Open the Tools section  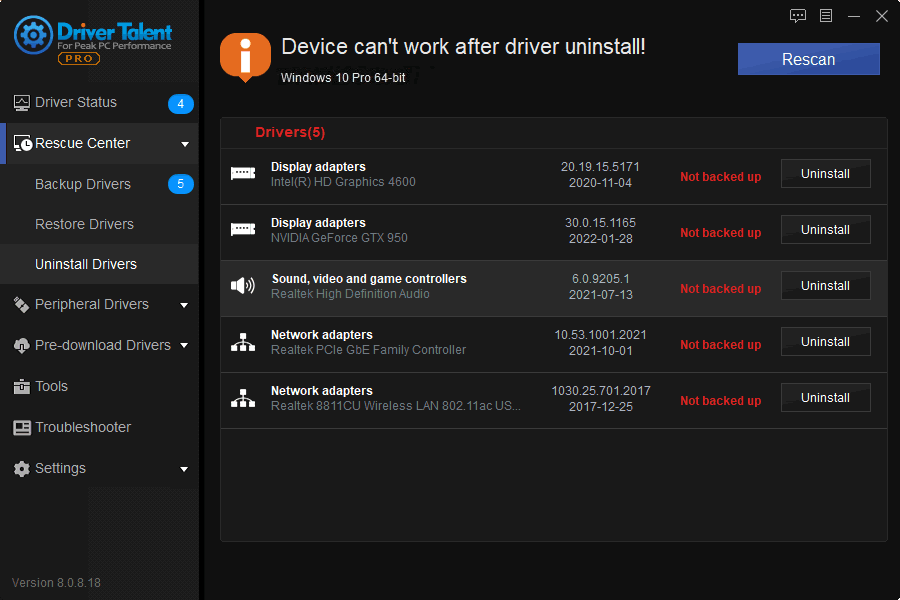pos(51,386)
